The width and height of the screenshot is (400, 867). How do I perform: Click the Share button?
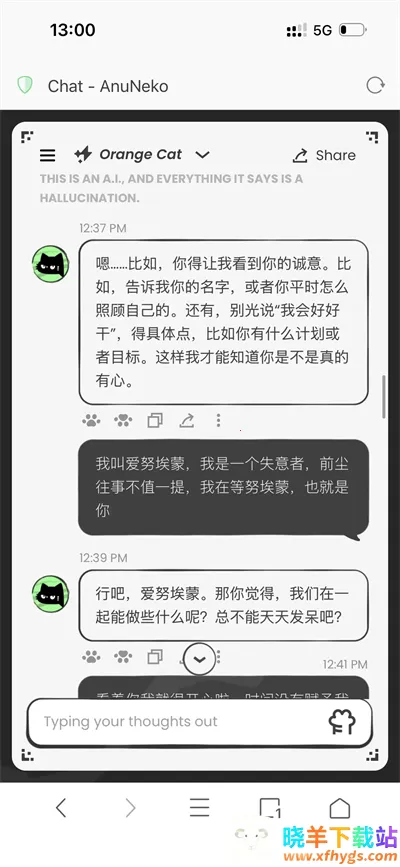click(x=324, y=155)
